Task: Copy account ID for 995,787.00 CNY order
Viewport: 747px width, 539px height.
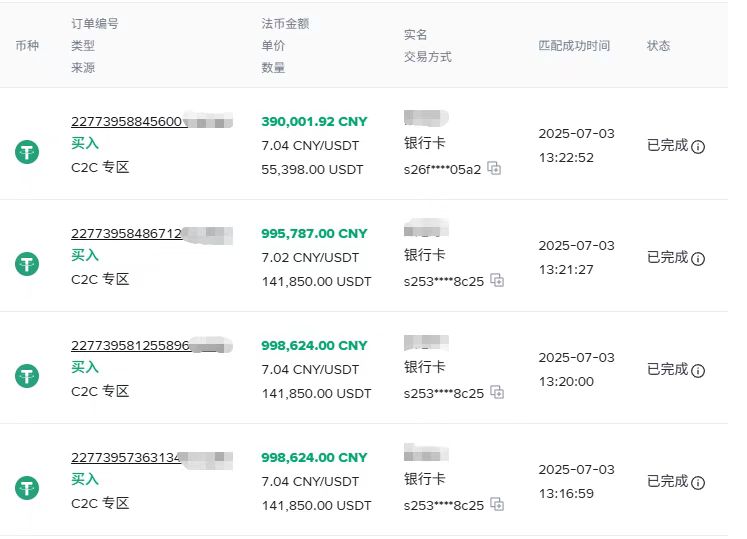Action: click(497, 280)
